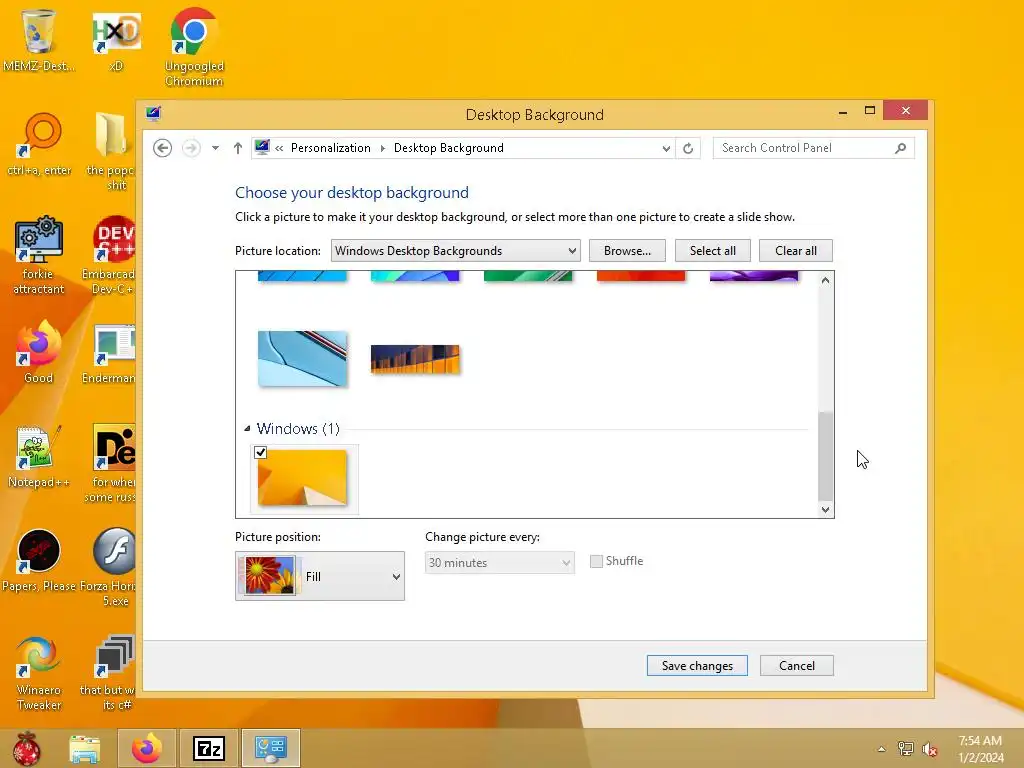Screen dimensions: 1024x768
Task: Expand the breadcrumb chevrons before Personalization
Action: pyautogui.click(x=280, y=148)
